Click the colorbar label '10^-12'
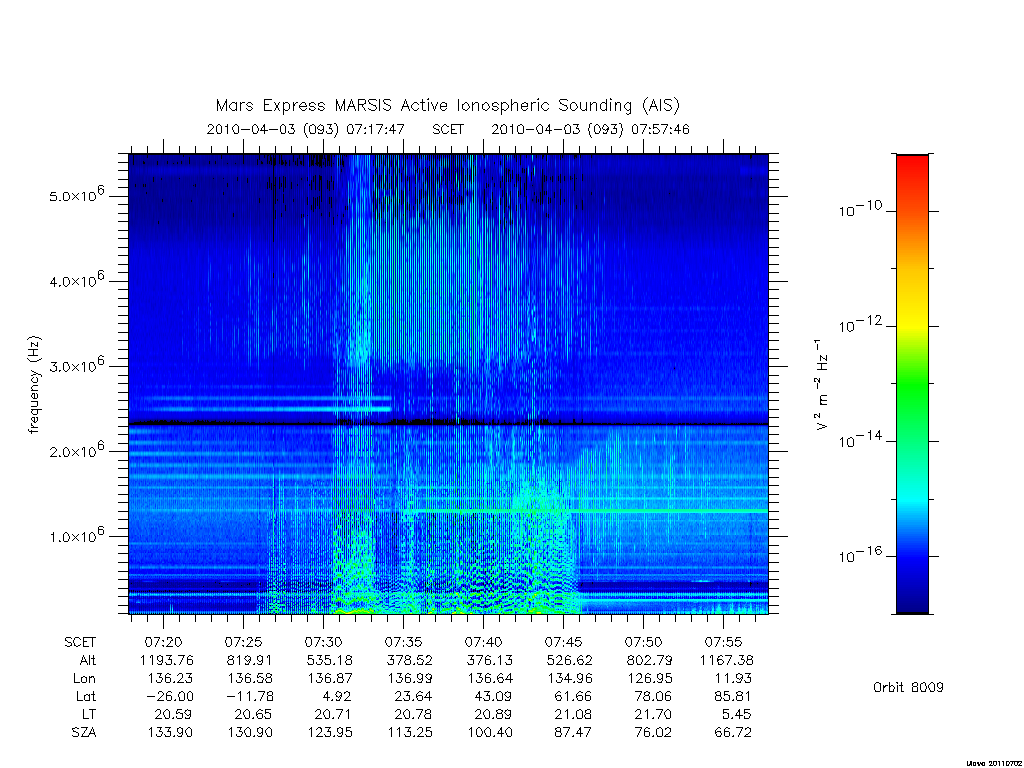1024x768 pixels. [860, 325]
